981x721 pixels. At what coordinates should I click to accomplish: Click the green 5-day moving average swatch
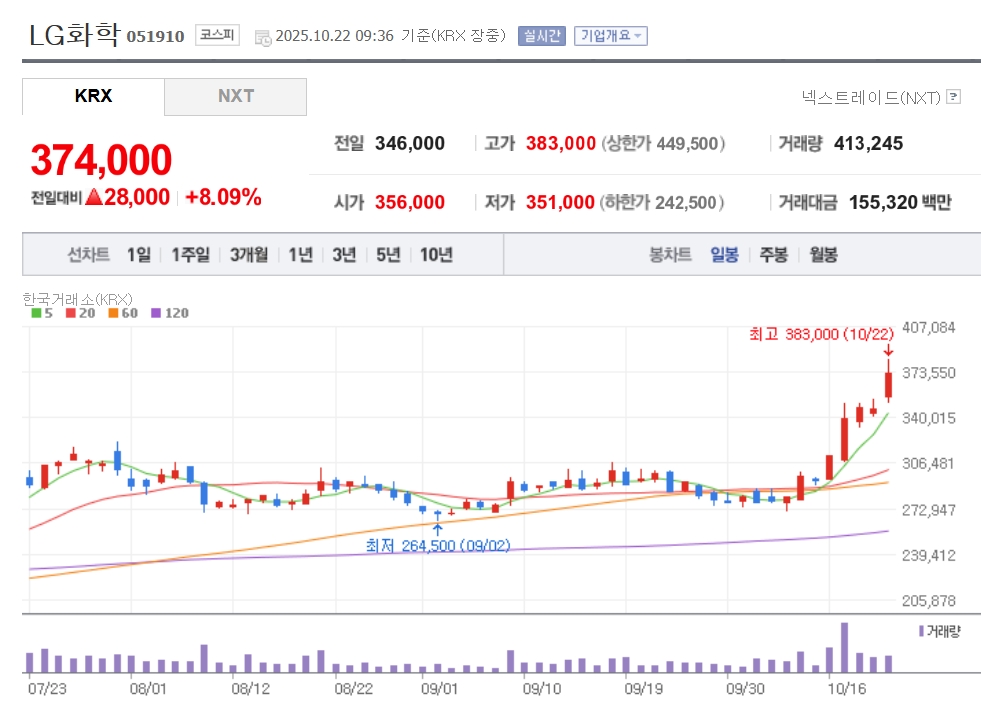point(36,313)
